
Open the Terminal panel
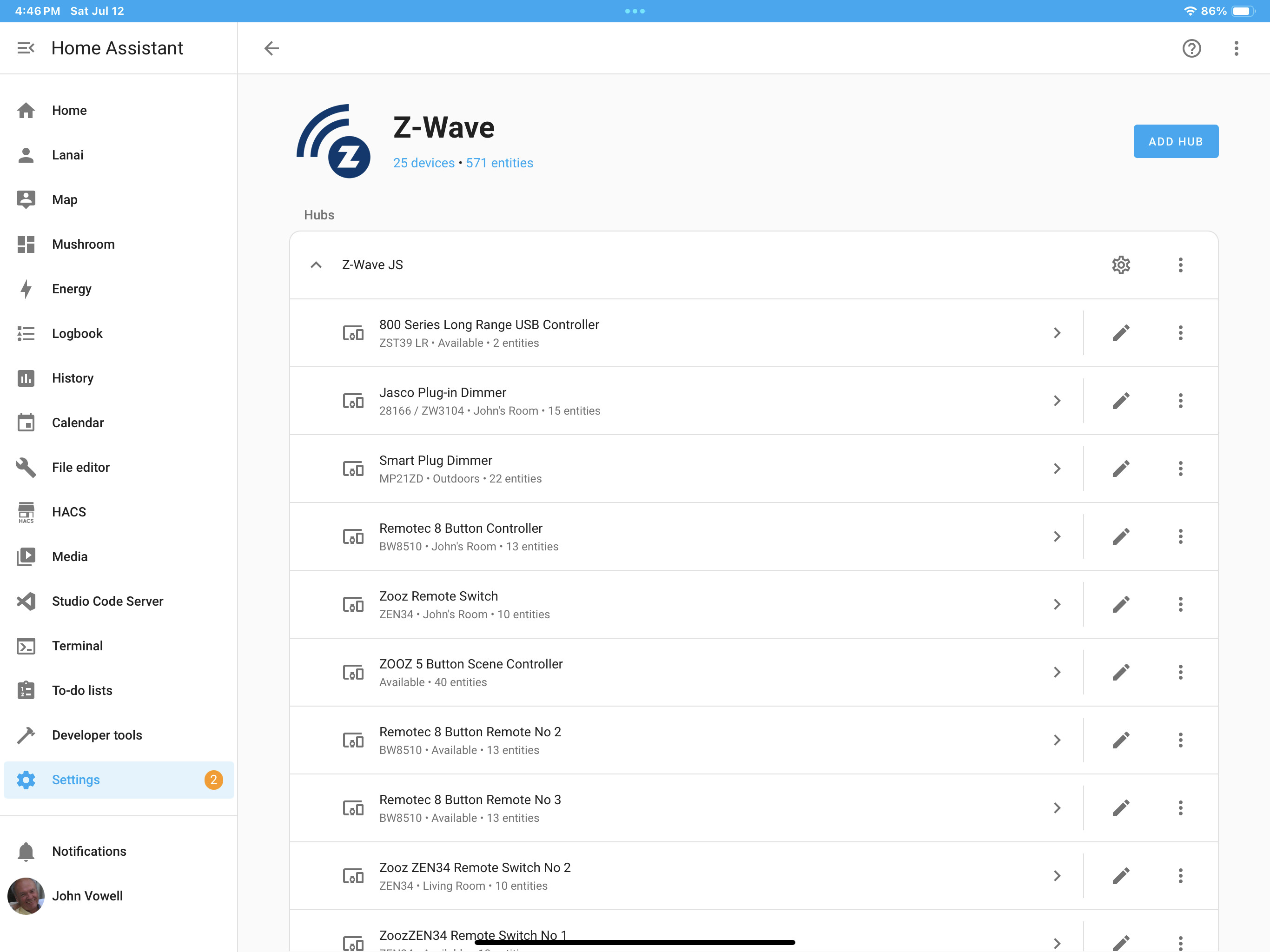click(x=119, y=646)
